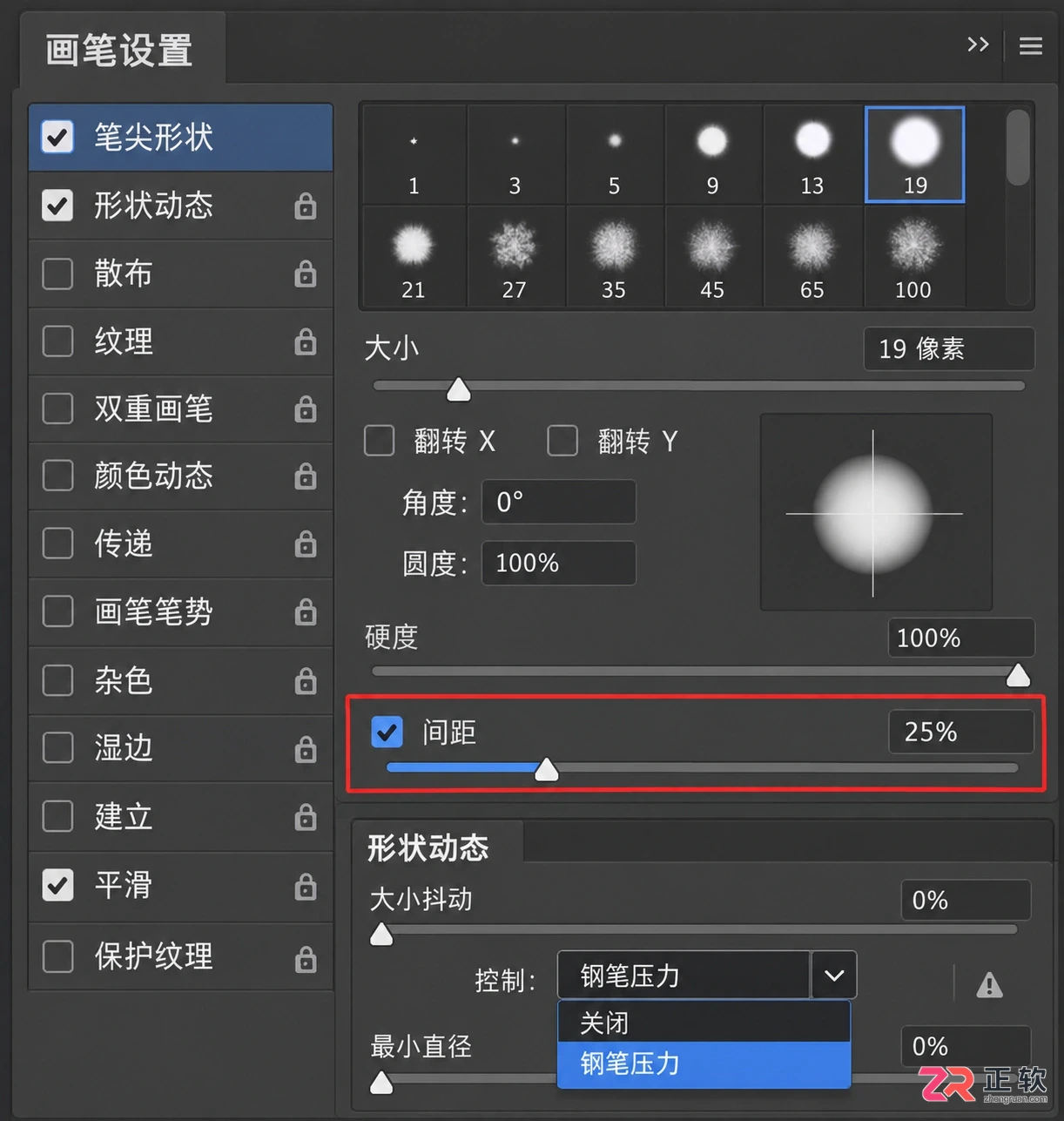Enable the 传递 checkbox
Viewport: 1064px width, 1121px height.
coord(57,544)
